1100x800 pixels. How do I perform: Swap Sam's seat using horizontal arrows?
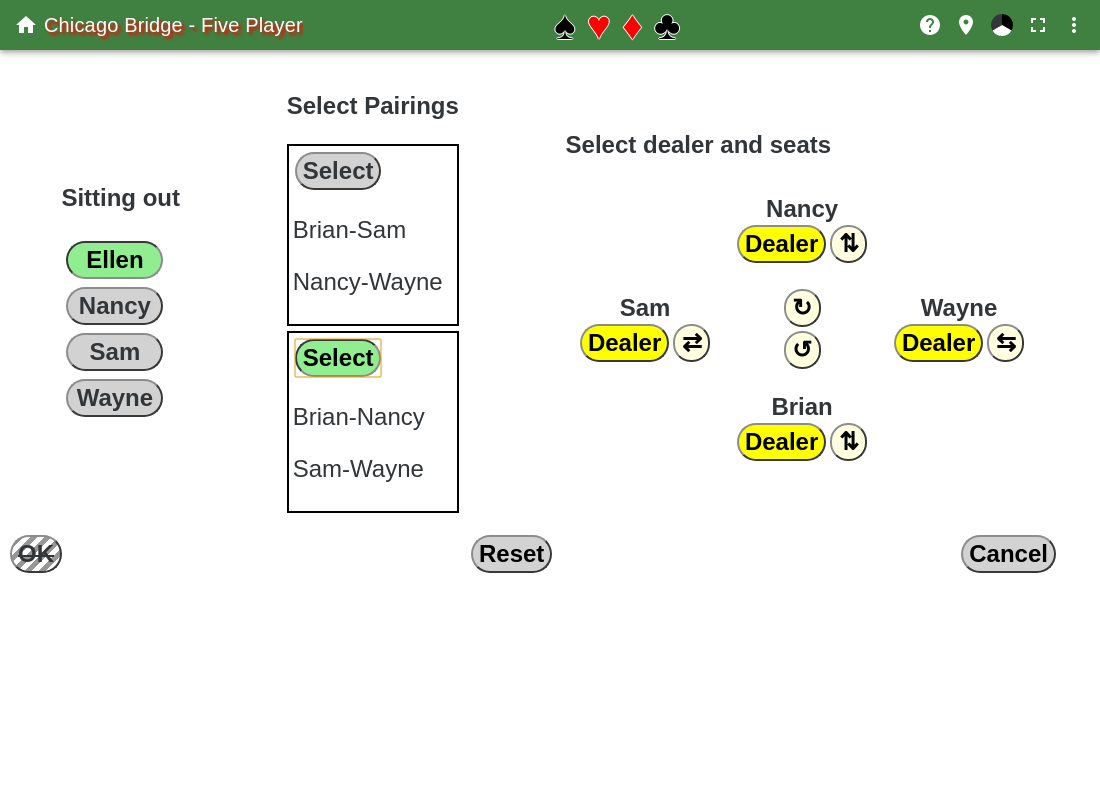coord(691,343)
